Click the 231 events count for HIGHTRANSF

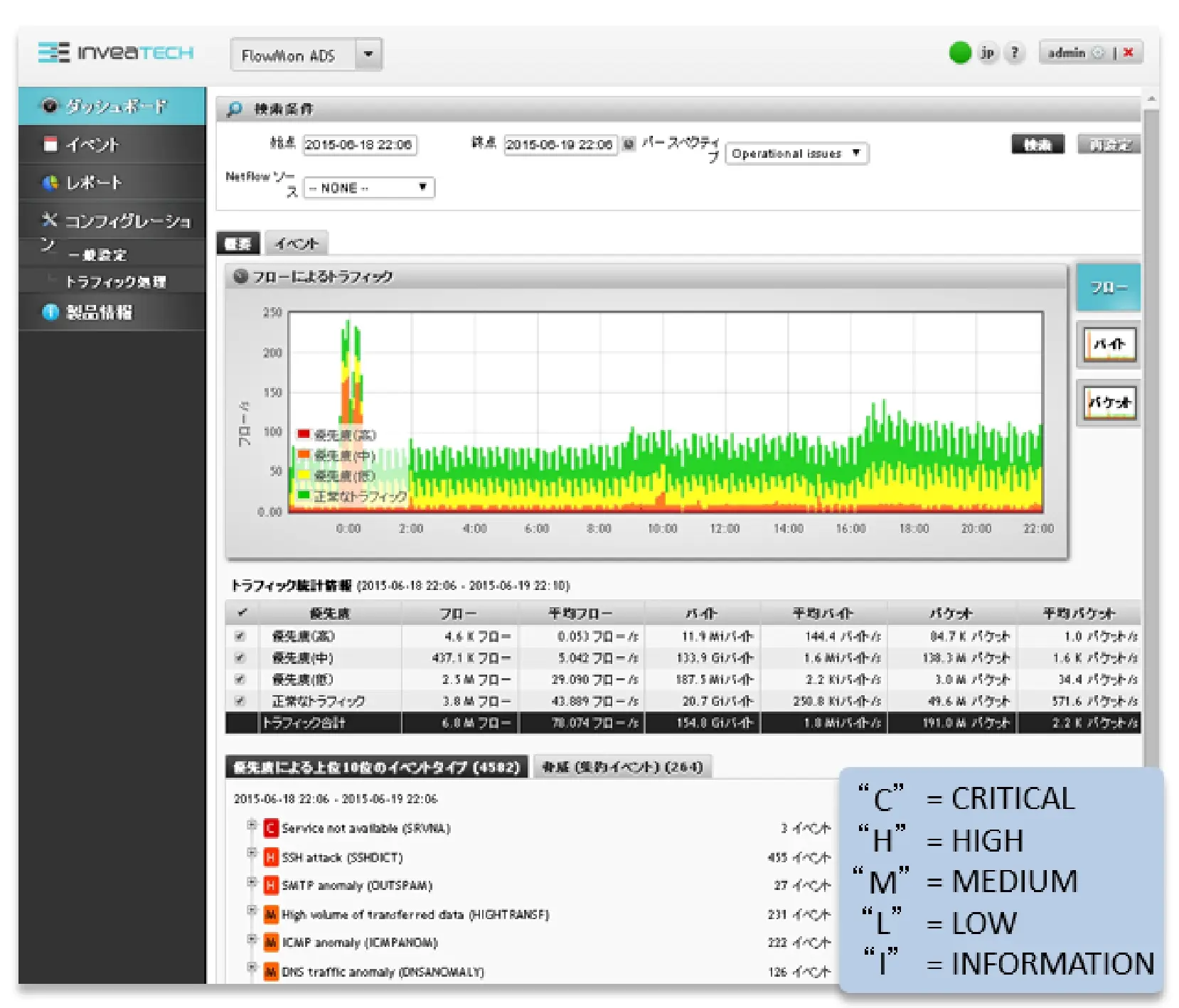799,914
